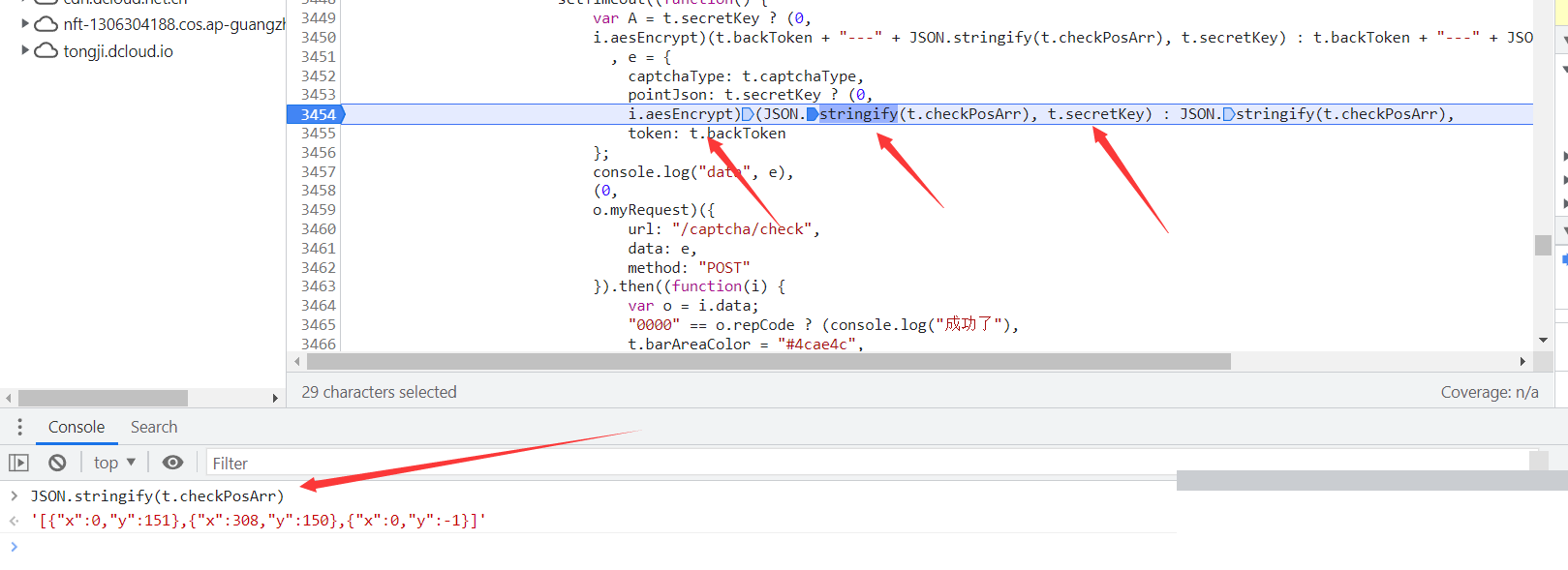Image resolution: width=1568 pixels, height=570 pixels.
Task: Click the console output string with x, y values
Action: pyautogui.click(x=259, y=521)
